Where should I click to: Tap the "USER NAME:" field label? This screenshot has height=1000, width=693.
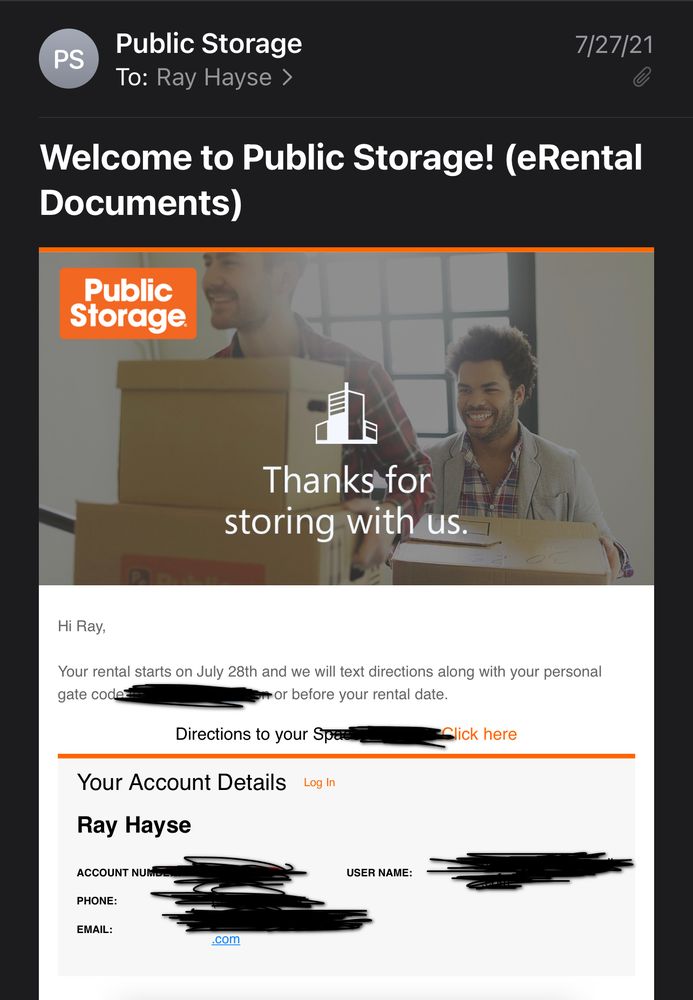coord(379,872)
